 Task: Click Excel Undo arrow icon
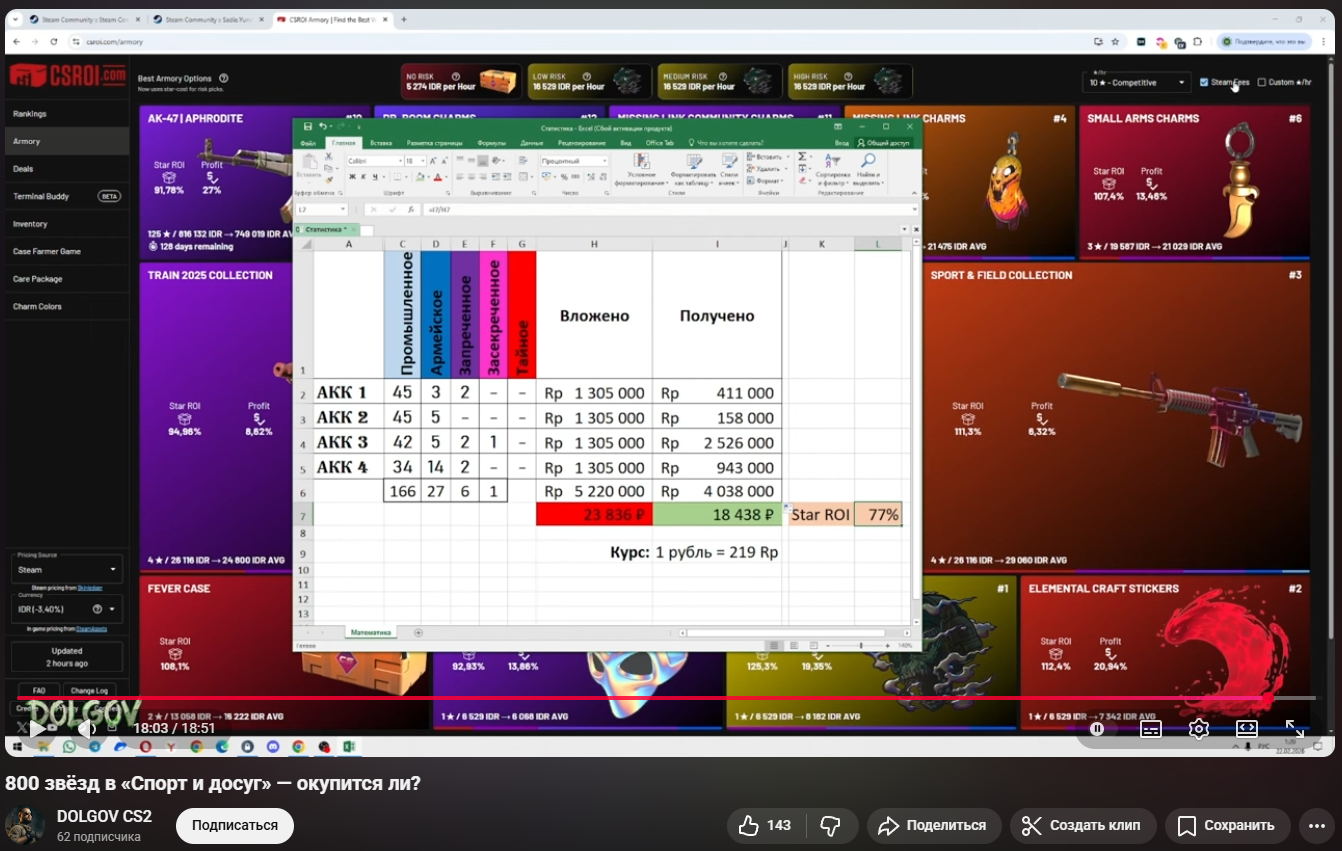pyautogui.click(x=323, y=127)
